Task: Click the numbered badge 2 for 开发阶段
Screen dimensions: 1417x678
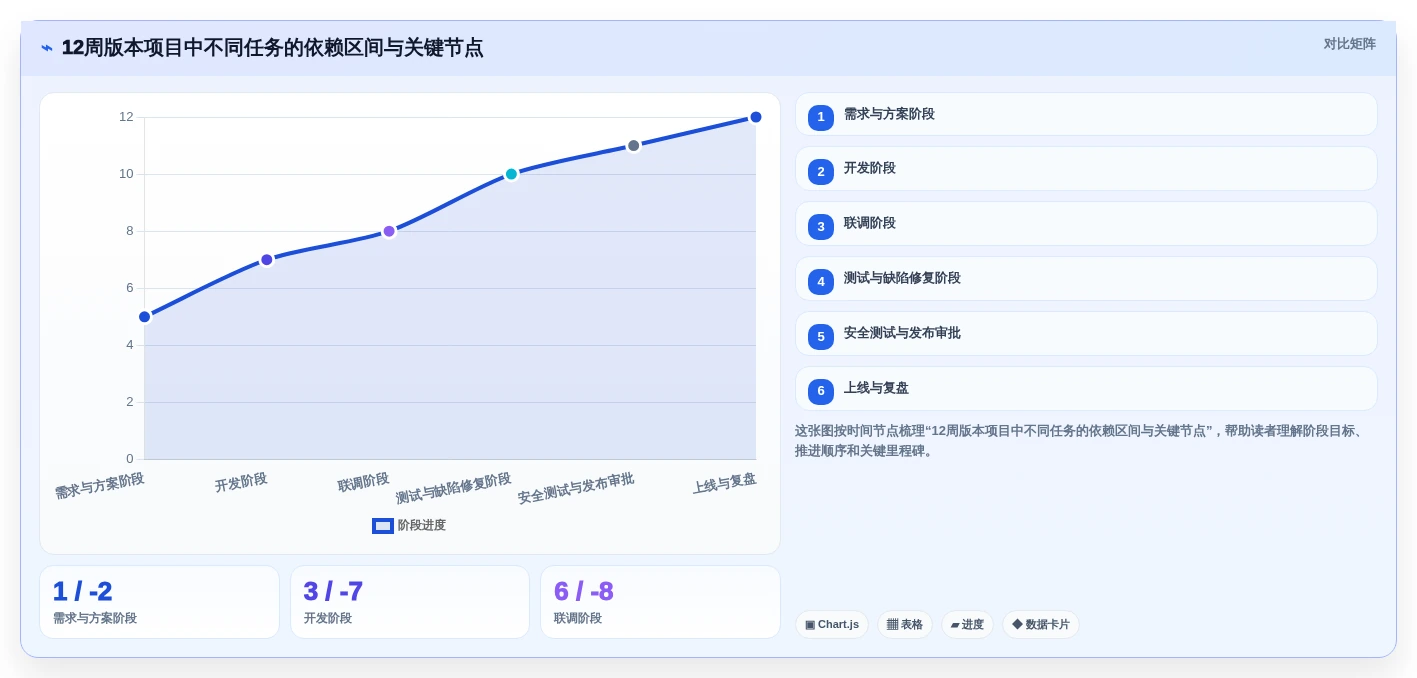Action: coord(821,172)
